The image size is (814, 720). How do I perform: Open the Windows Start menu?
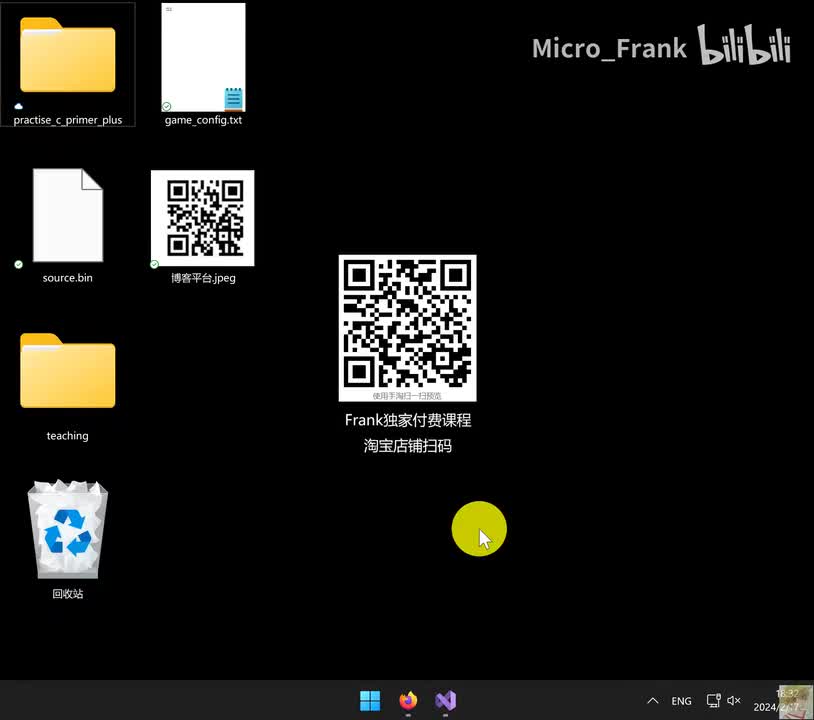[370, 701]
